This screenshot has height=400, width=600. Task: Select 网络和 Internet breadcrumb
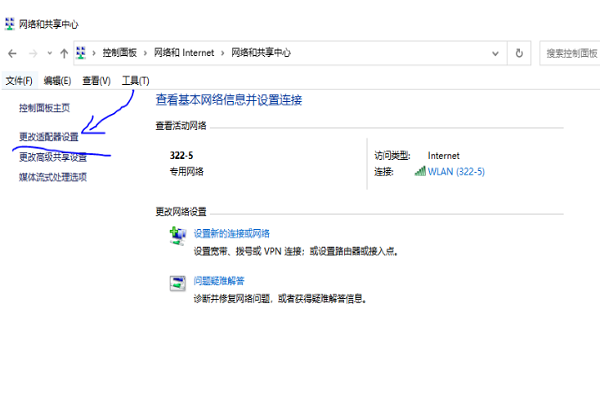point(184,53)
